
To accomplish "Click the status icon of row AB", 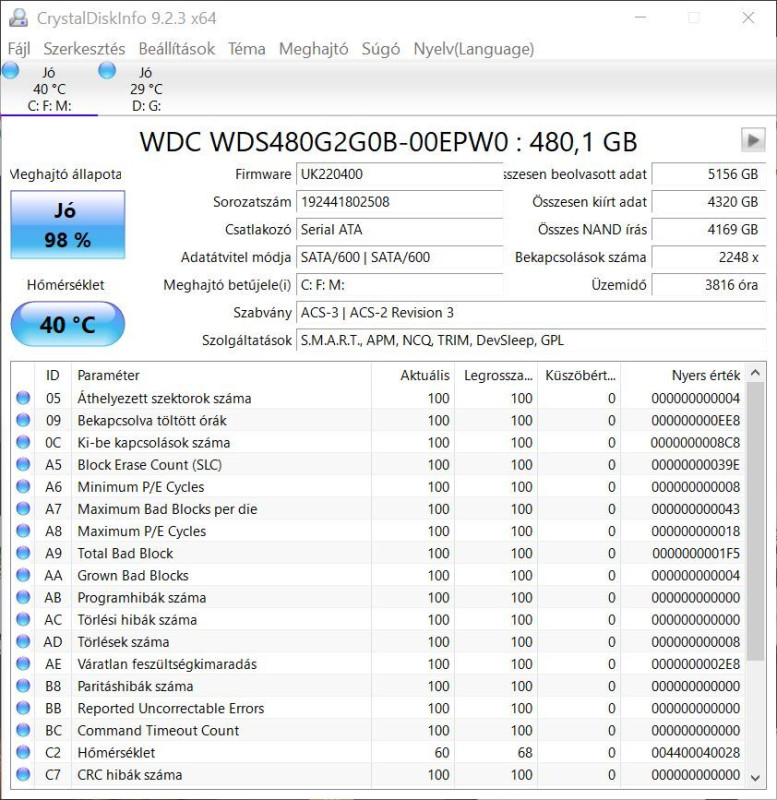I will (x=23, y=597).
